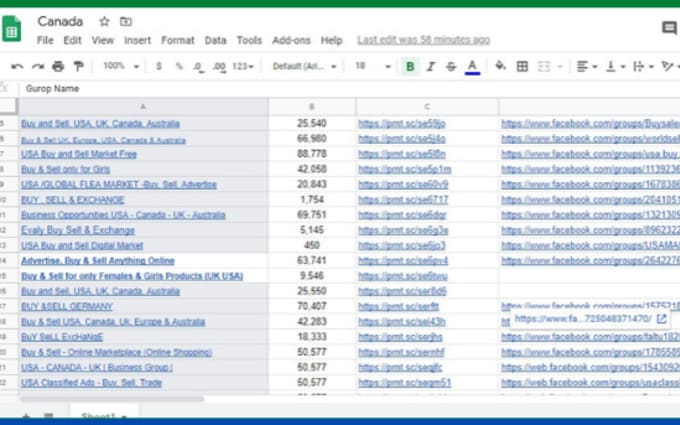The image size is (680, 425).
Task: Format as currency with dollar icon
Action: coord(159,66)
